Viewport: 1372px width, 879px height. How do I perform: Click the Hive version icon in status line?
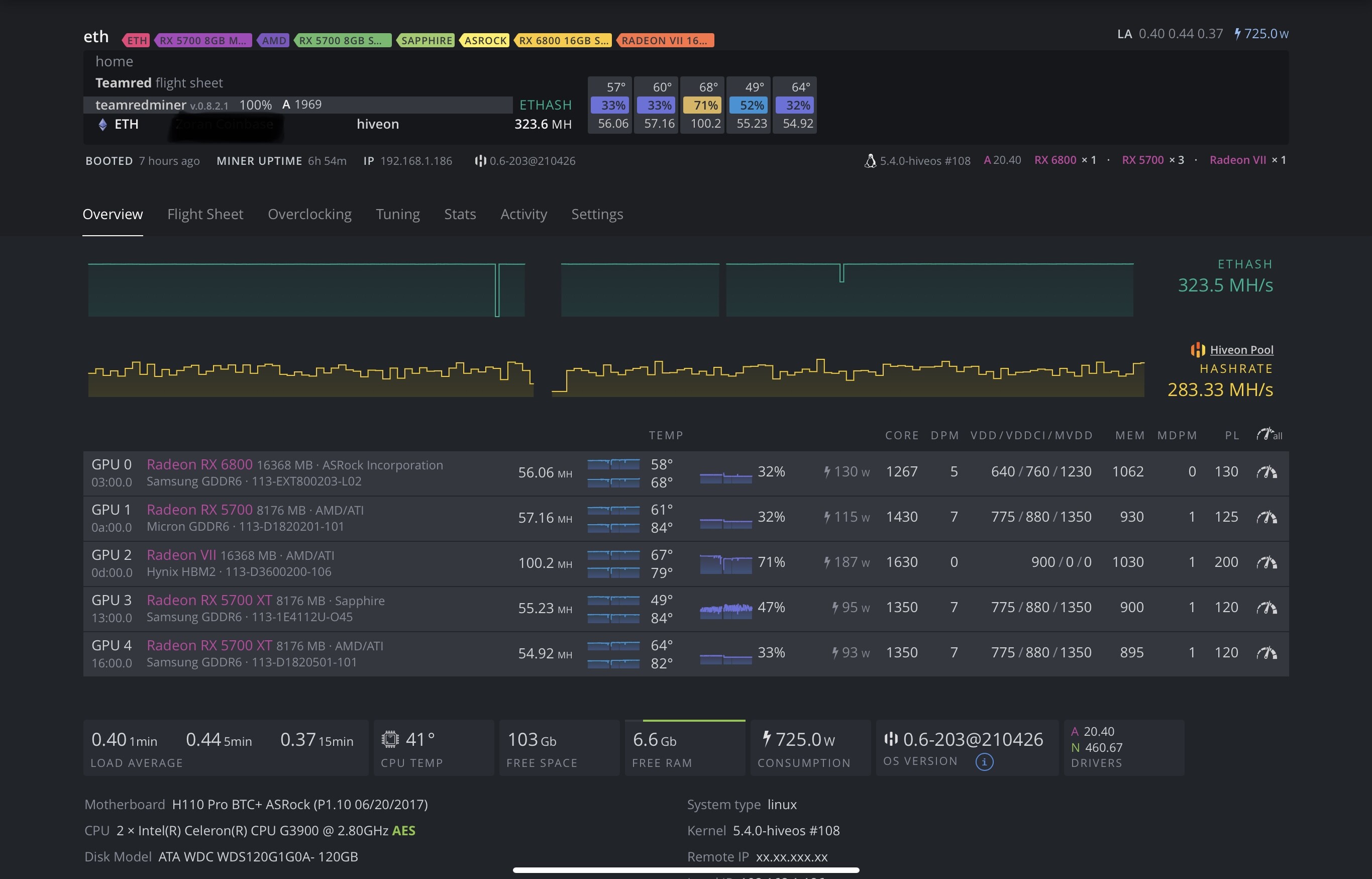tap(480, 161)
